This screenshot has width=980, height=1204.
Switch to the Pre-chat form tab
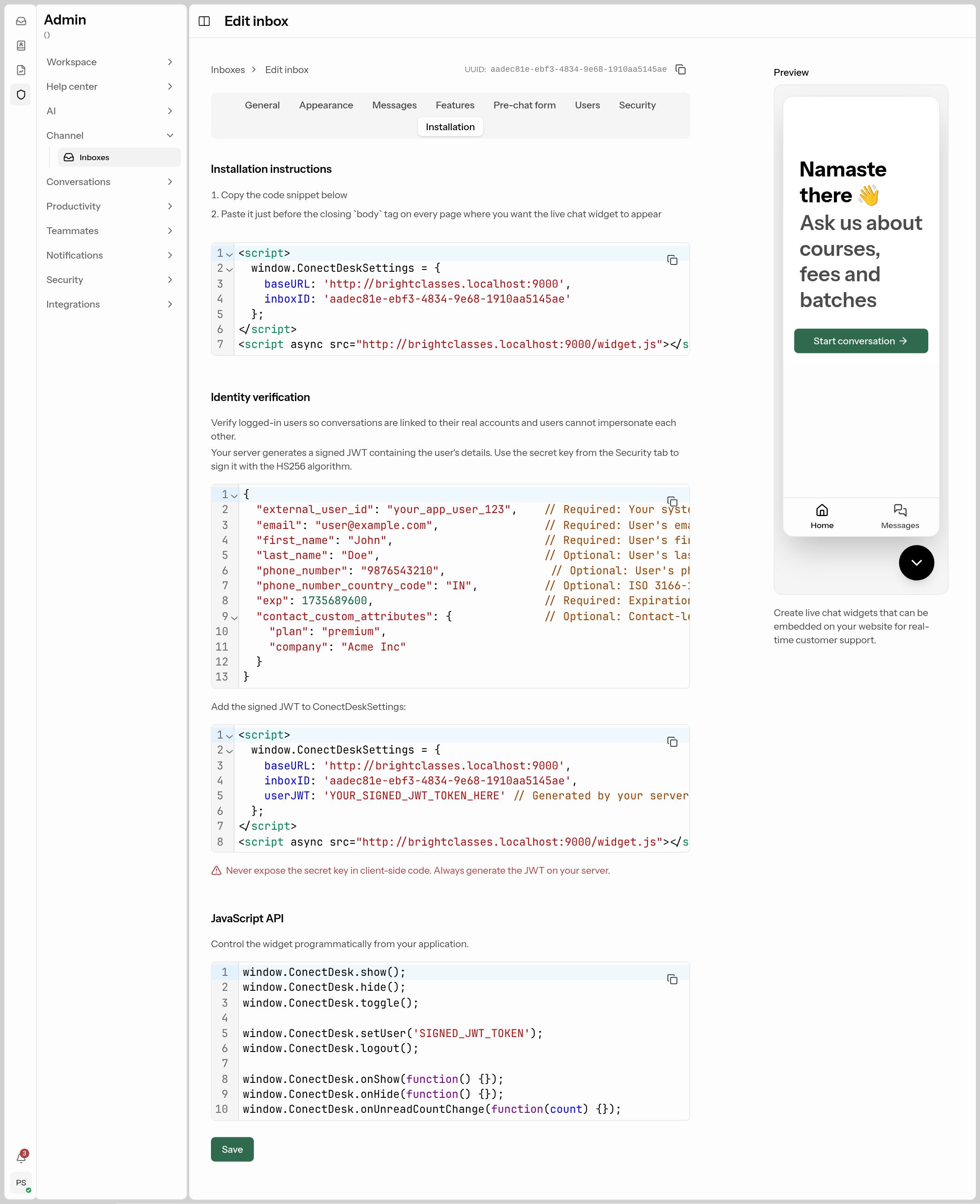pyautogui.click(x=524, y=105)
